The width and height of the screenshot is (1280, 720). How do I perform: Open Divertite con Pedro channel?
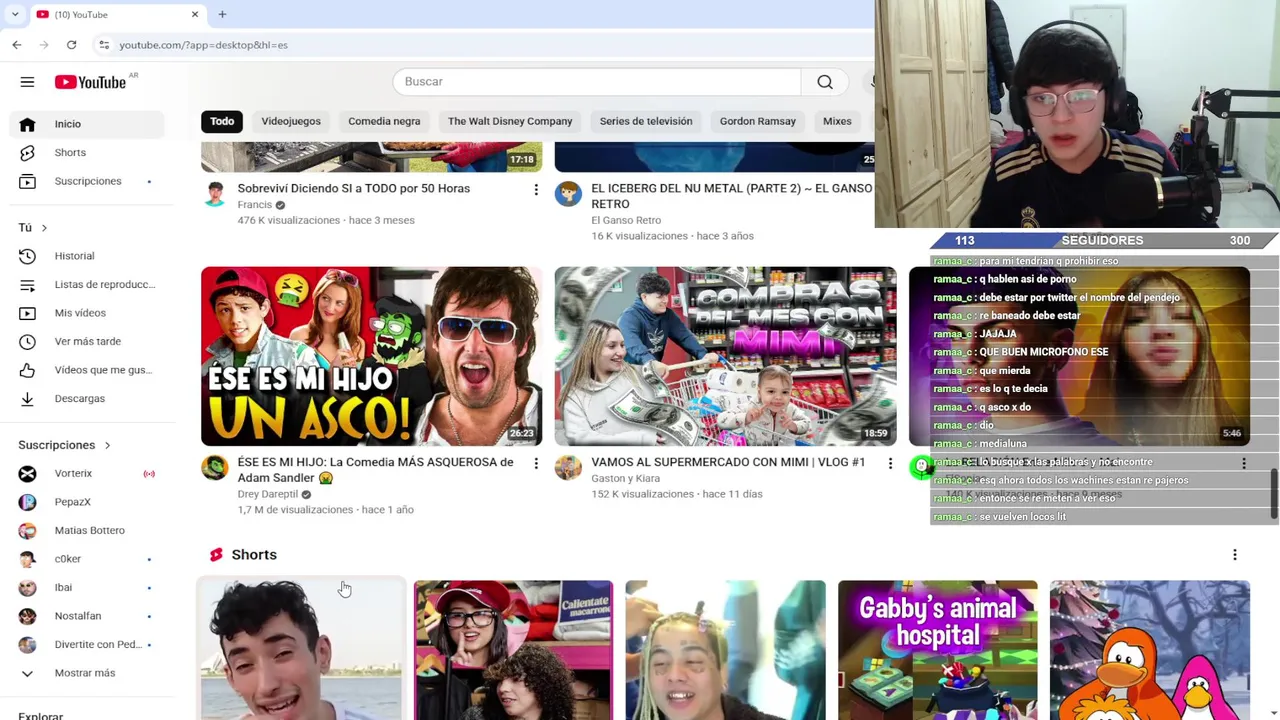pyautogui.click(x=87, y=644)
